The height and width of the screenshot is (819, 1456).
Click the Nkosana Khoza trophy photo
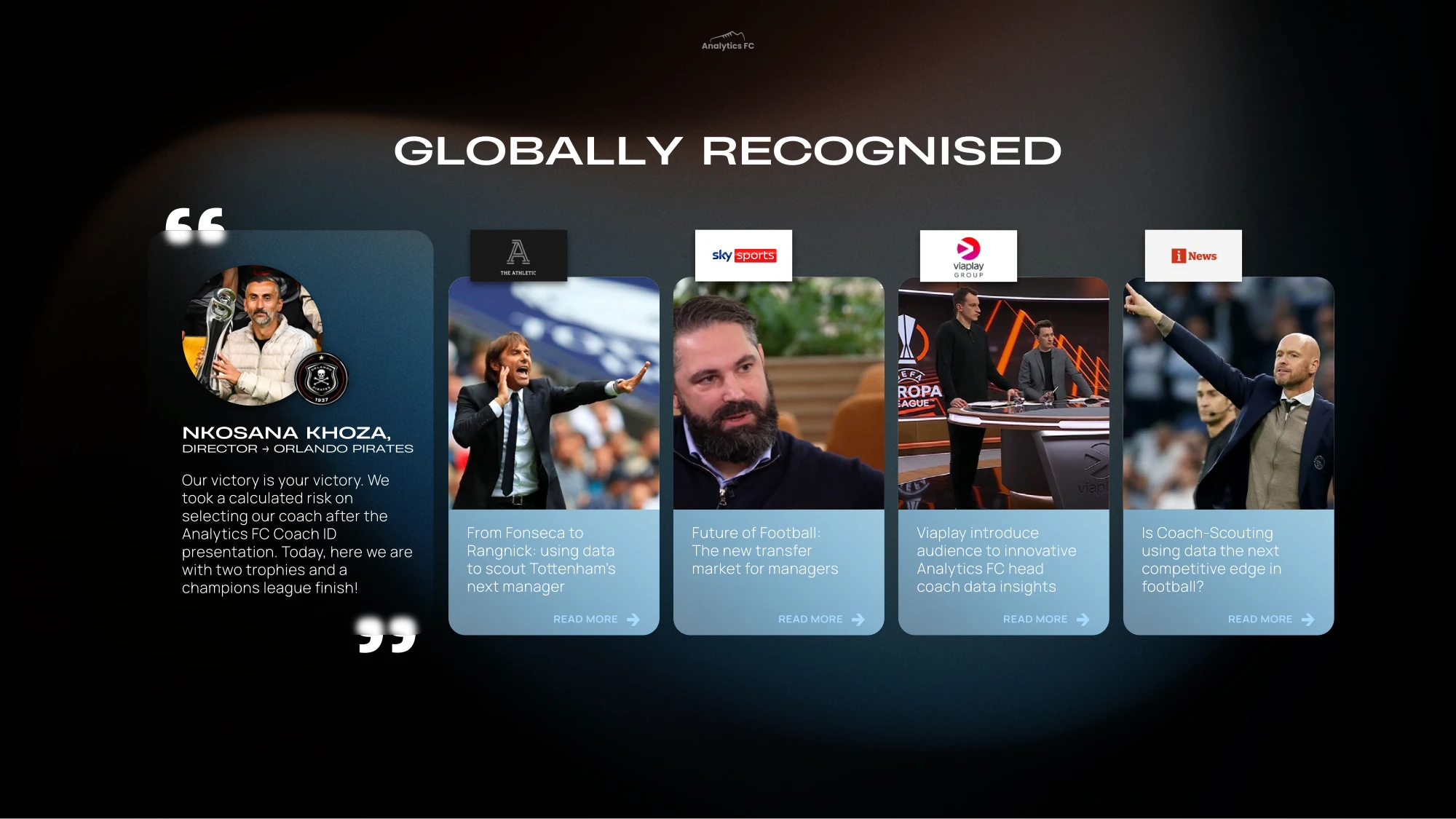tap(251, 335)
